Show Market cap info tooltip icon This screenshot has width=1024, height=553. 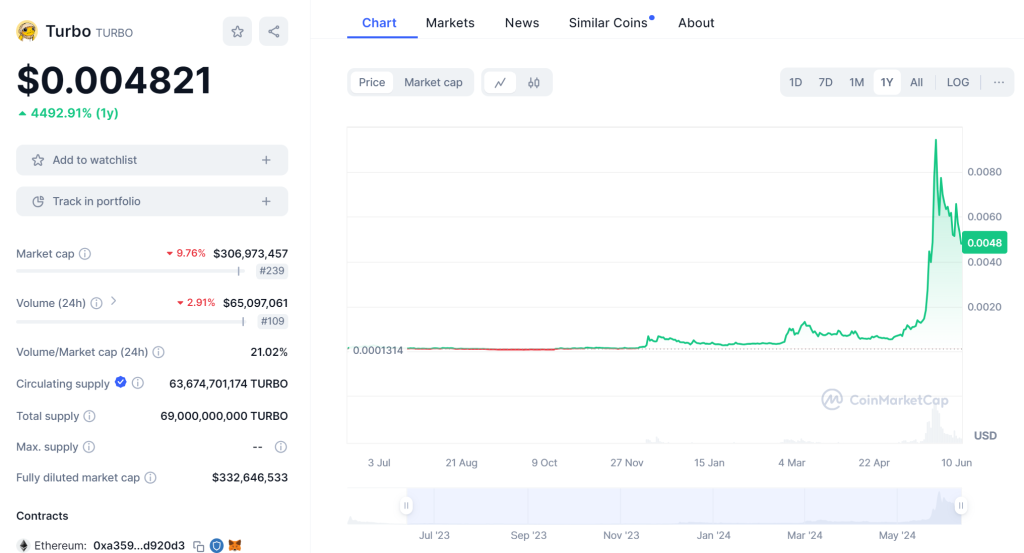point(85,254)
